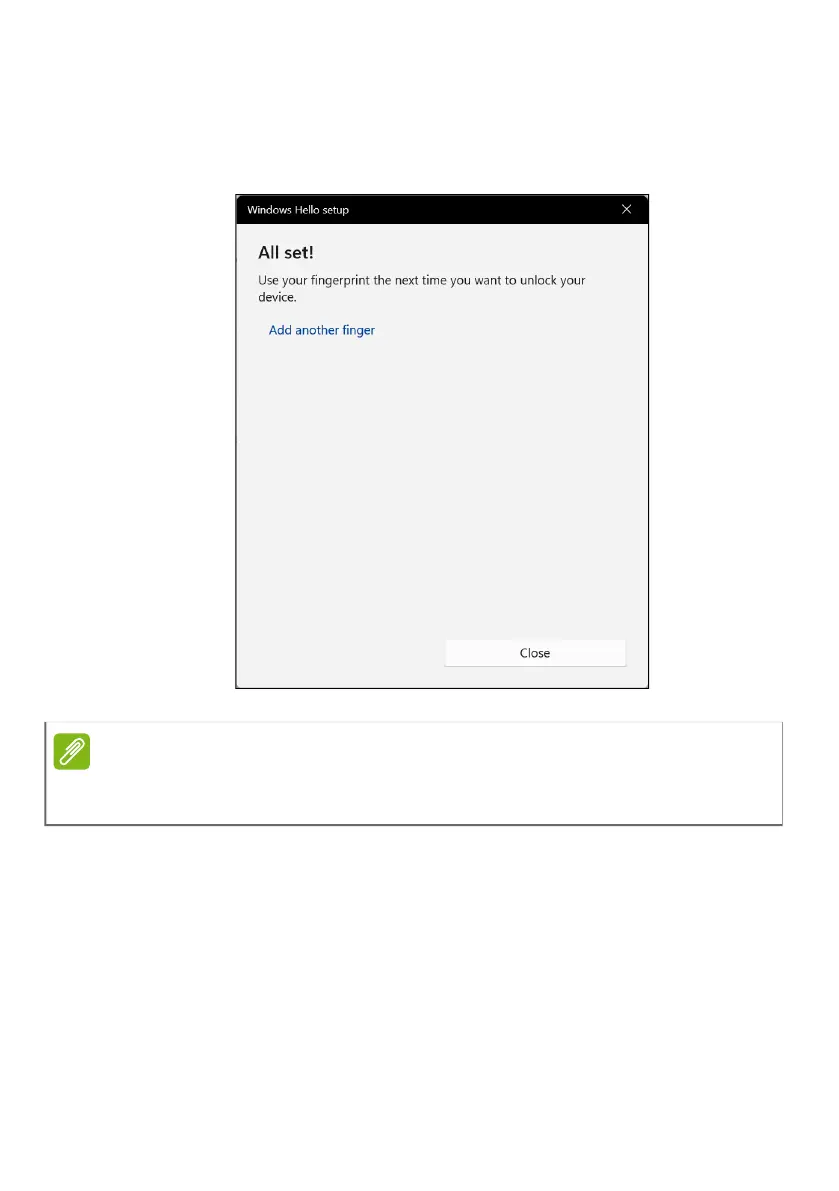Click the word "device." in the message
The image size is (839, 1191).
[277, 297]
